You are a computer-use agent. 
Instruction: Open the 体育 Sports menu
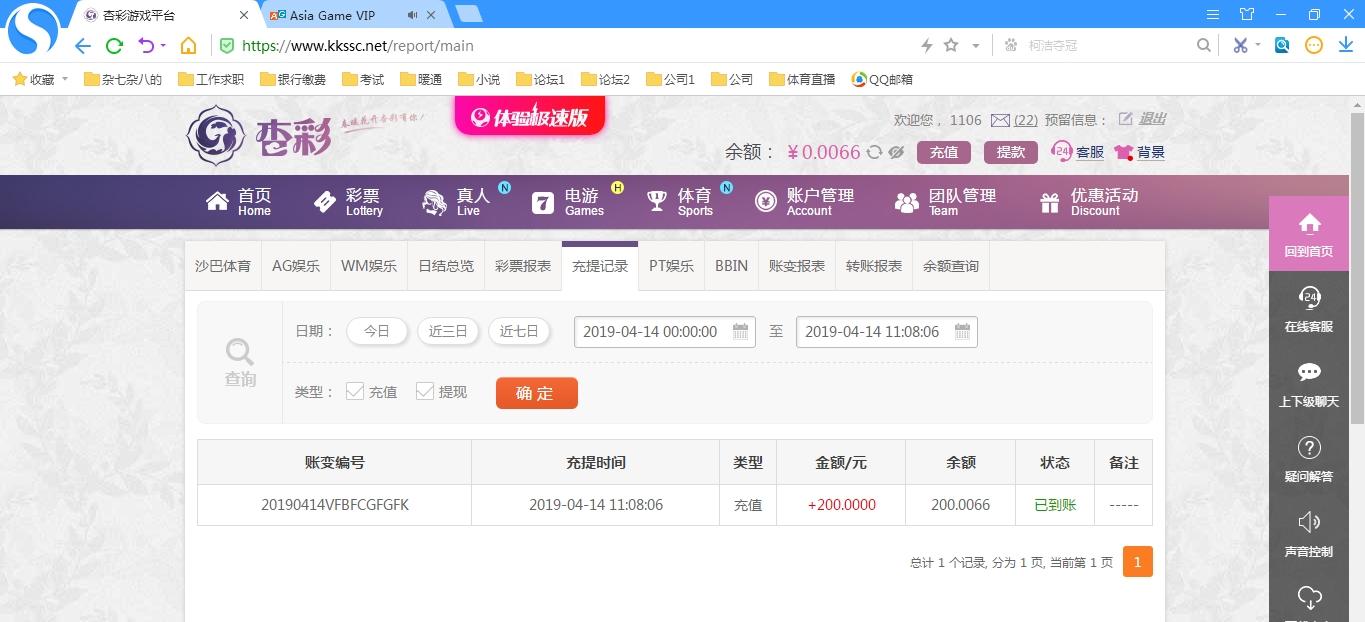point(680,202)
